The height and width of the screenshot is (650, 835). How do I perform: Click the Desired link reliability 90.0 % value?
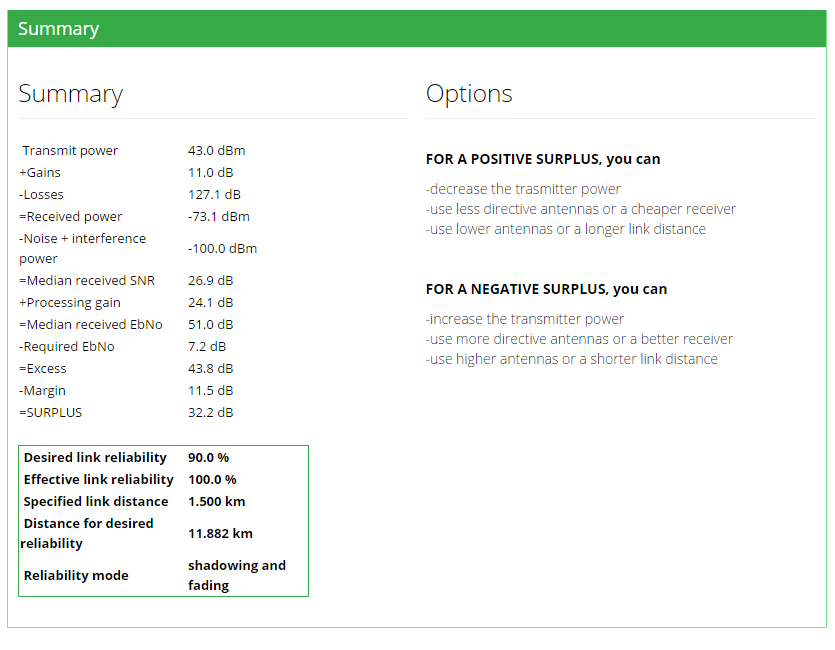point(208,458)
